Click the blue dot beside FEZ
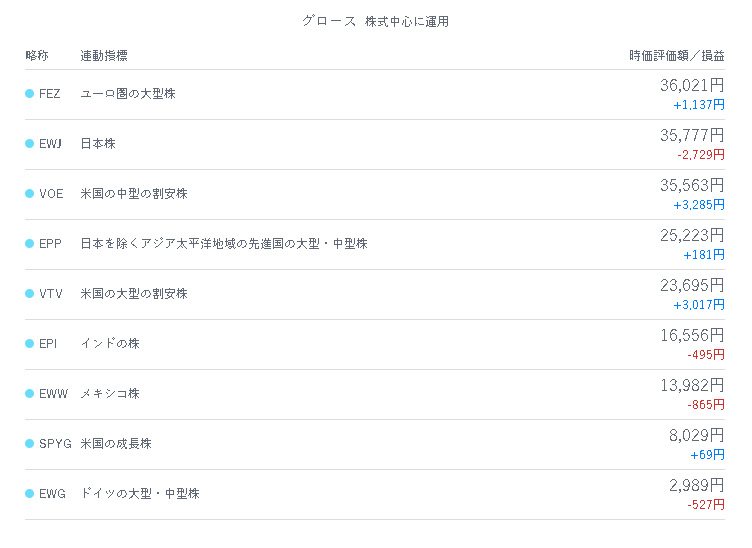Viewport: 752px width, 548px height. [x=29, y=93]
